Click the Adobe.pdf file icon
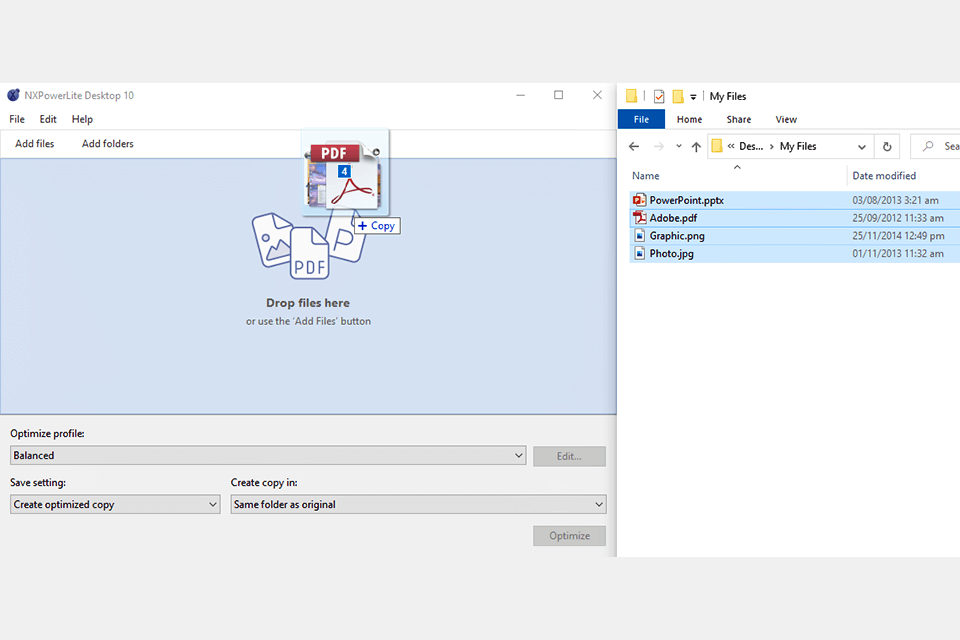960x640 pixels. pyautogui.click(x=640, y=218)
